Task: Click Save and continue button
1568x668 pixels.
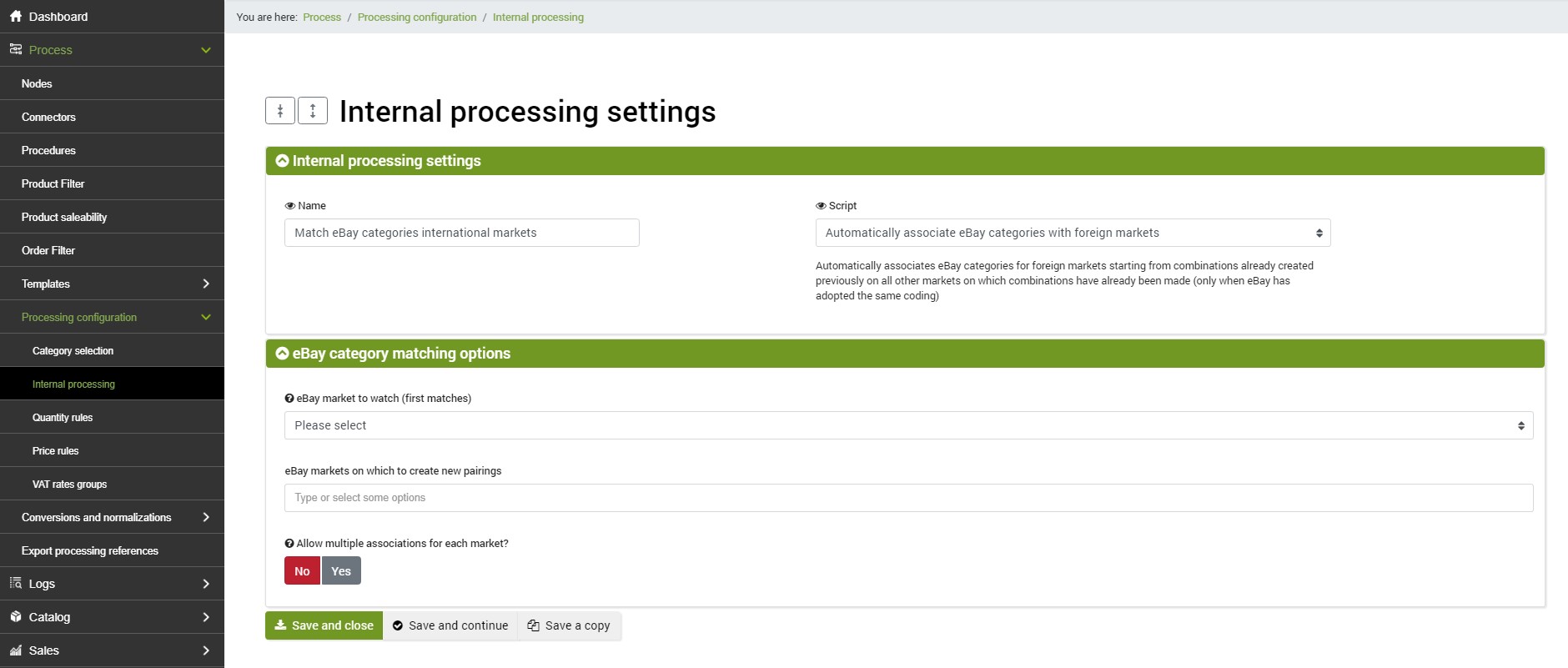Action: (450, 625)
